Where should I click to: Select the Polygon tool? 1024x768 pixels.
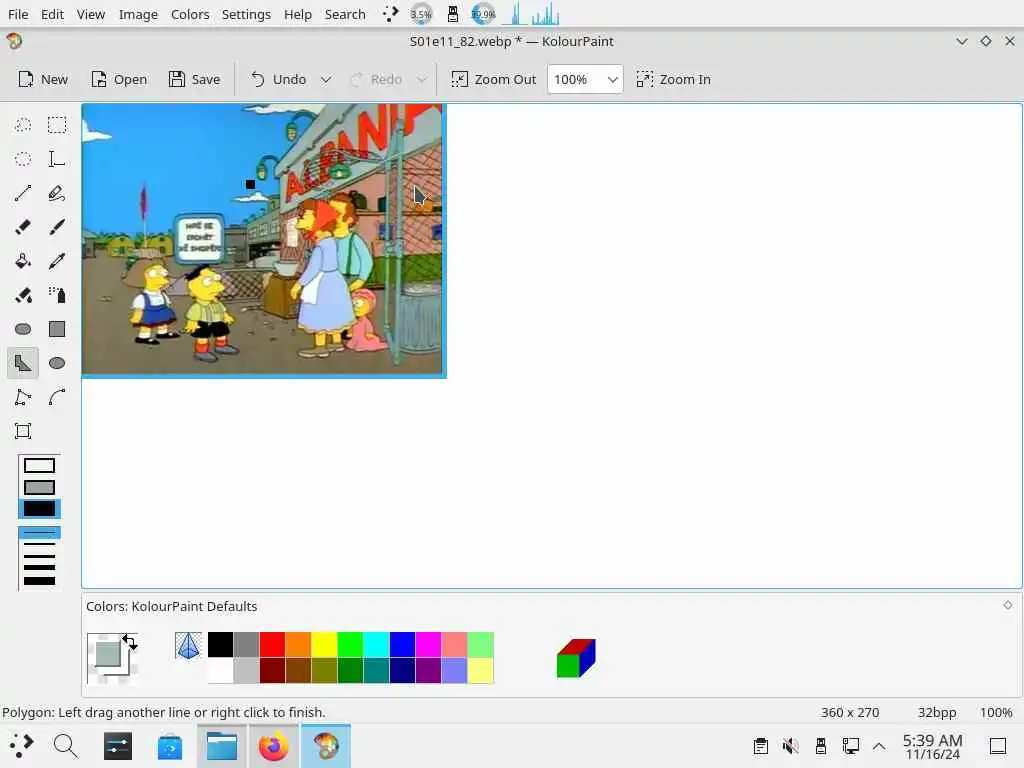click(23, 362)
